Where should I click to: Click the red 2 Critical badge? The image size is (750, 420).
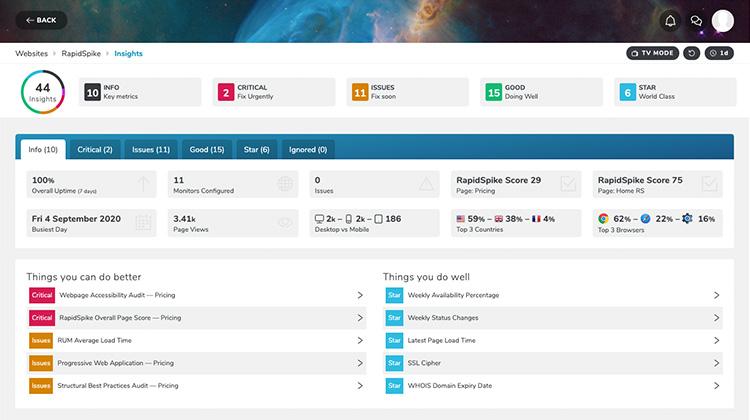pyautogui.click(x=226, y=92)
